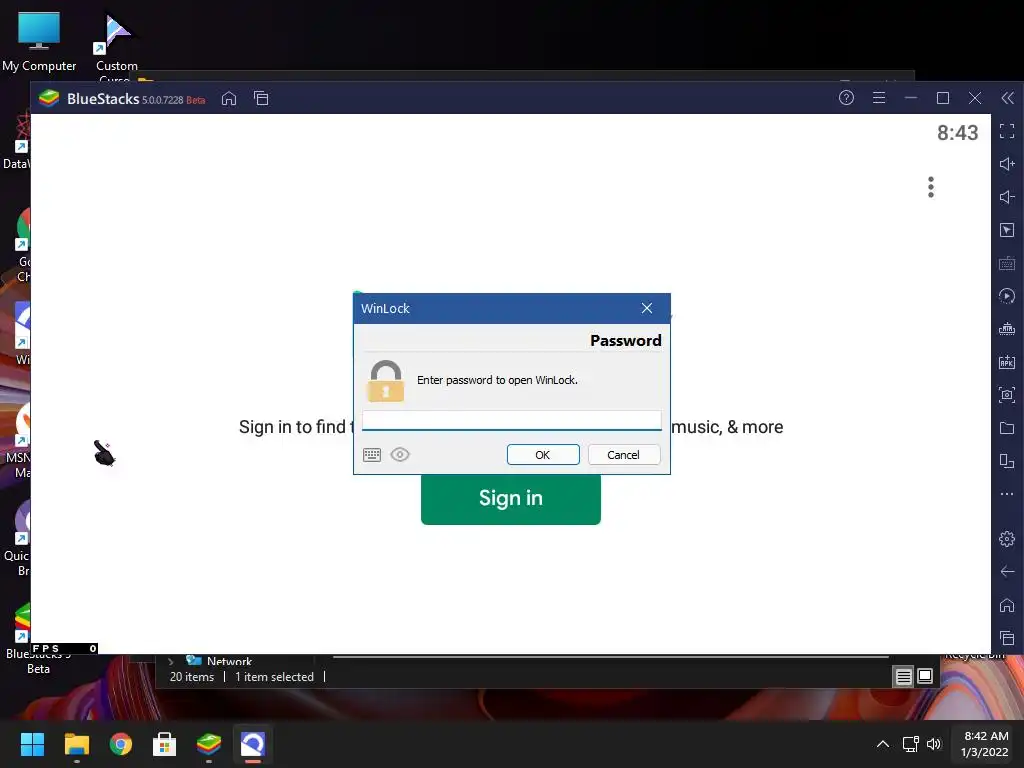Open the macro recorder sidebar icon
The width and height of the screenshot is (1024, 768).
click(x=1007, y=296)
